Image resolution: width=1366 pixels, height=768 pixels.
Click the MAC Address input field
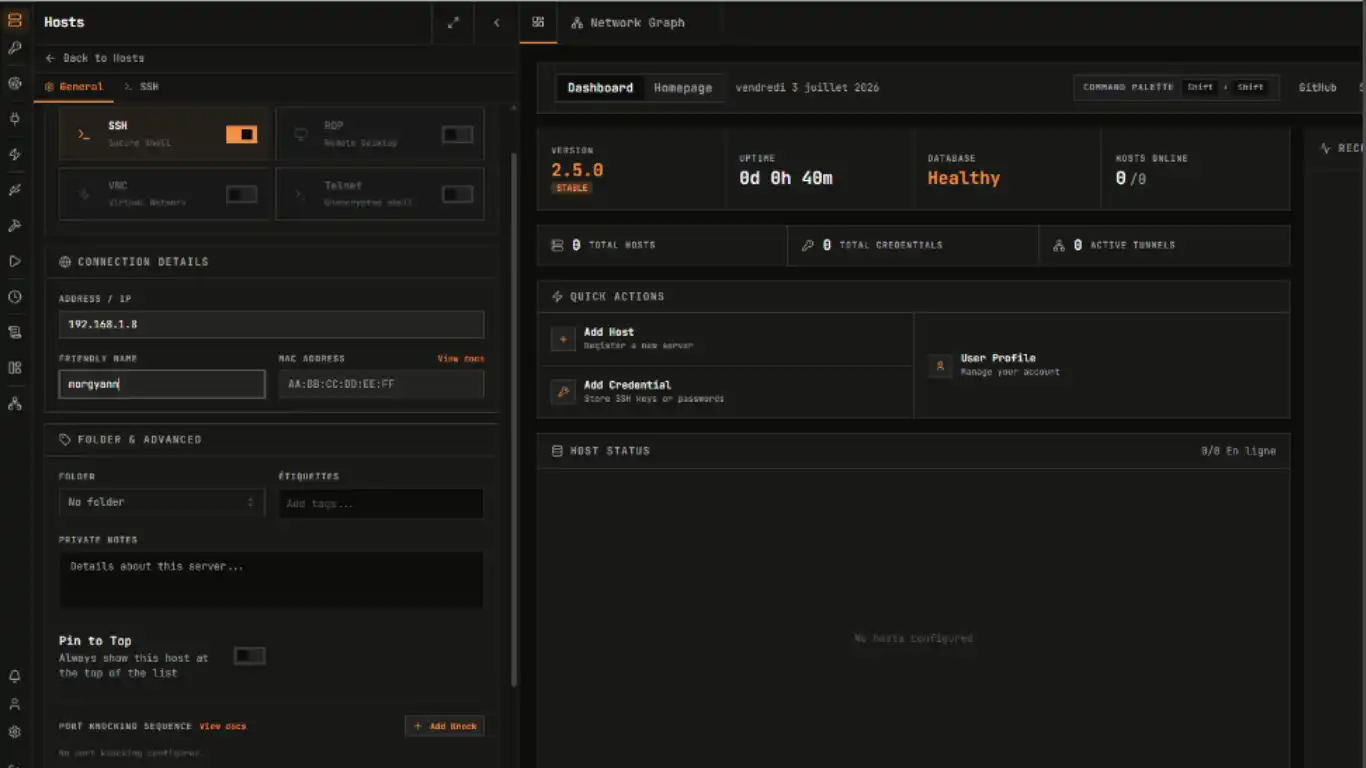coord(381,384)
